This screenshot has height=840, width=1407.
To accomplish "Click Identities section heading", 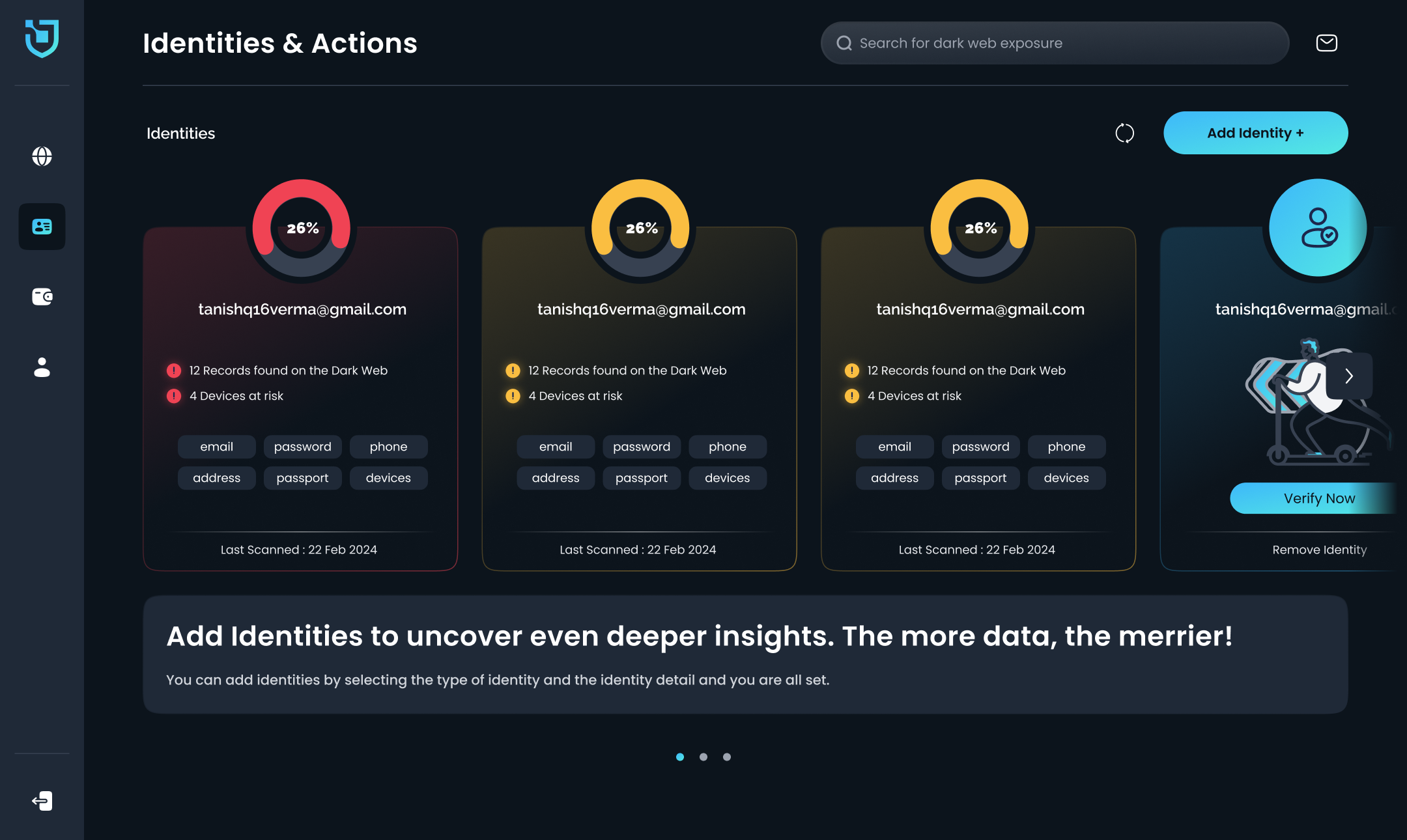I will pyautogui.click(x=180, y=133).
